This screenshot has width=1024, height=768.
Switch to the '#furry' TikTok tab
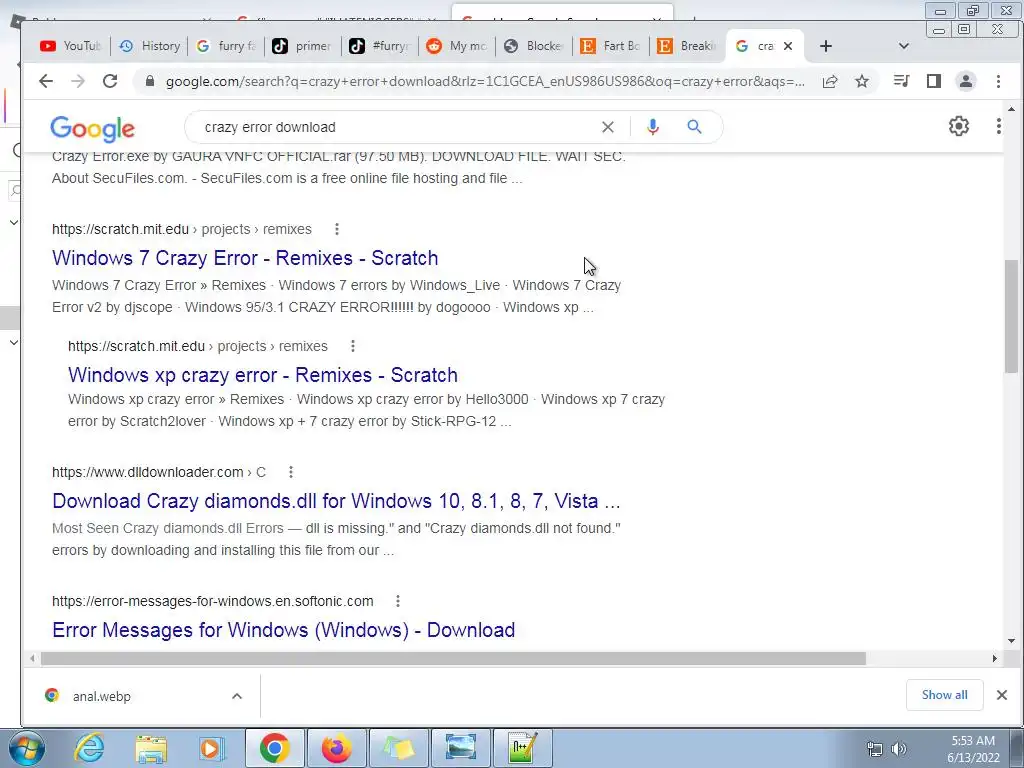(x=381, y=46)
